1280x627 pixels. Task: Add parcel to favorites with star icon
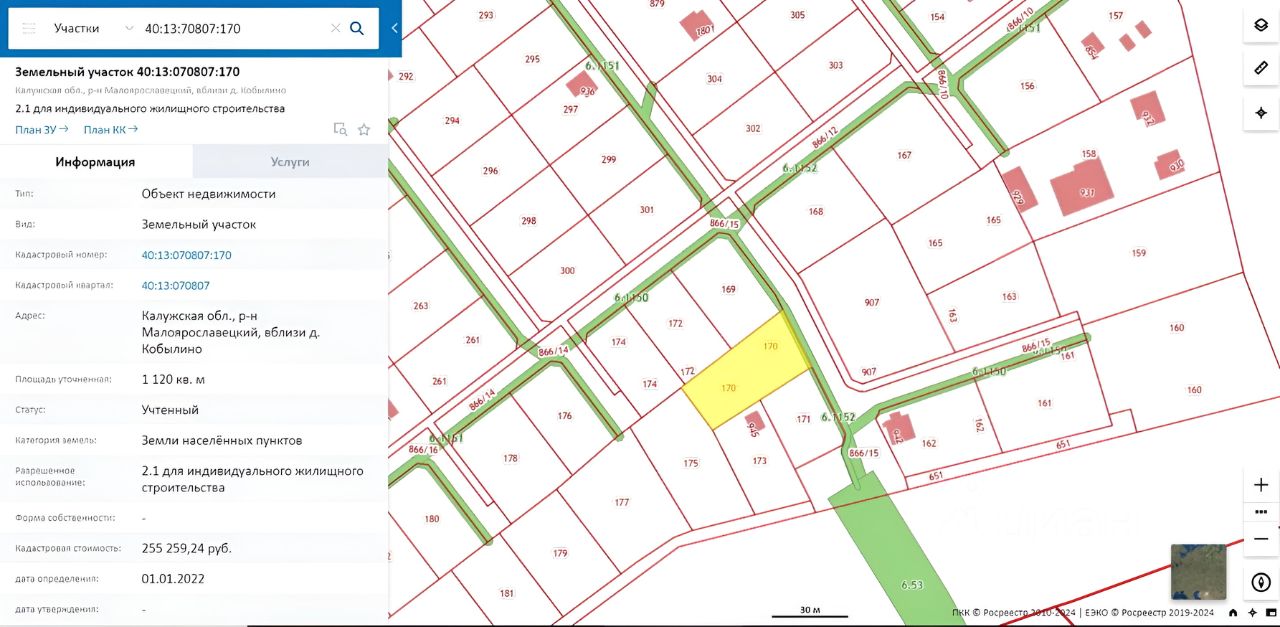tap(364, 129)
